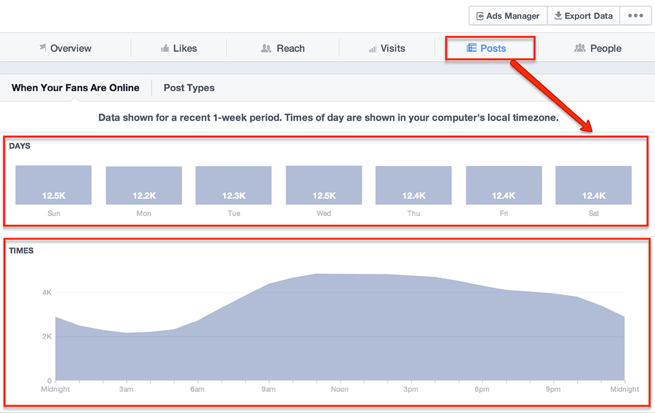Go to the Reach tab
The width and height of the screenshot is (655, 413).
click(283, 48)
